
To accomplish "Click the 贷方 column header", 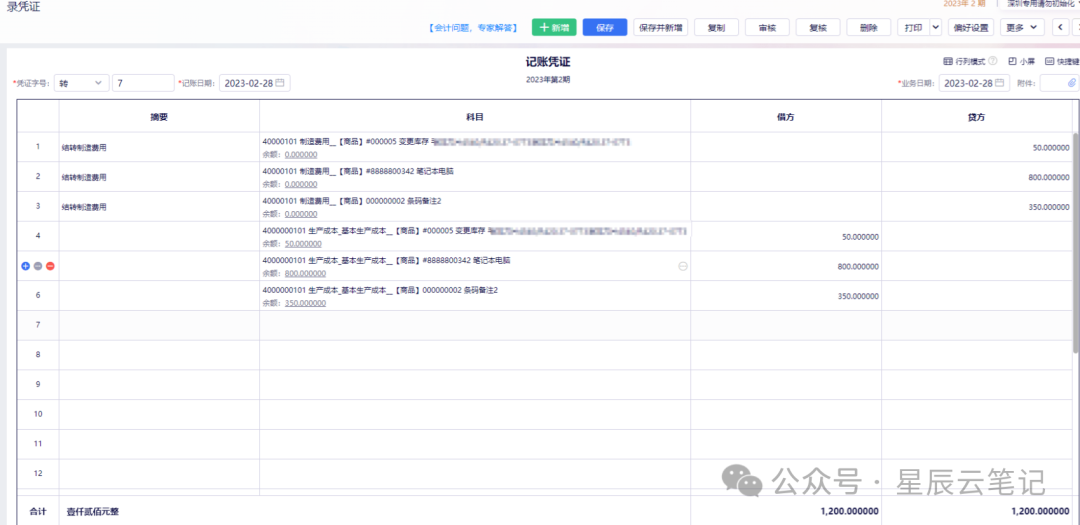I will coord(977,117).
